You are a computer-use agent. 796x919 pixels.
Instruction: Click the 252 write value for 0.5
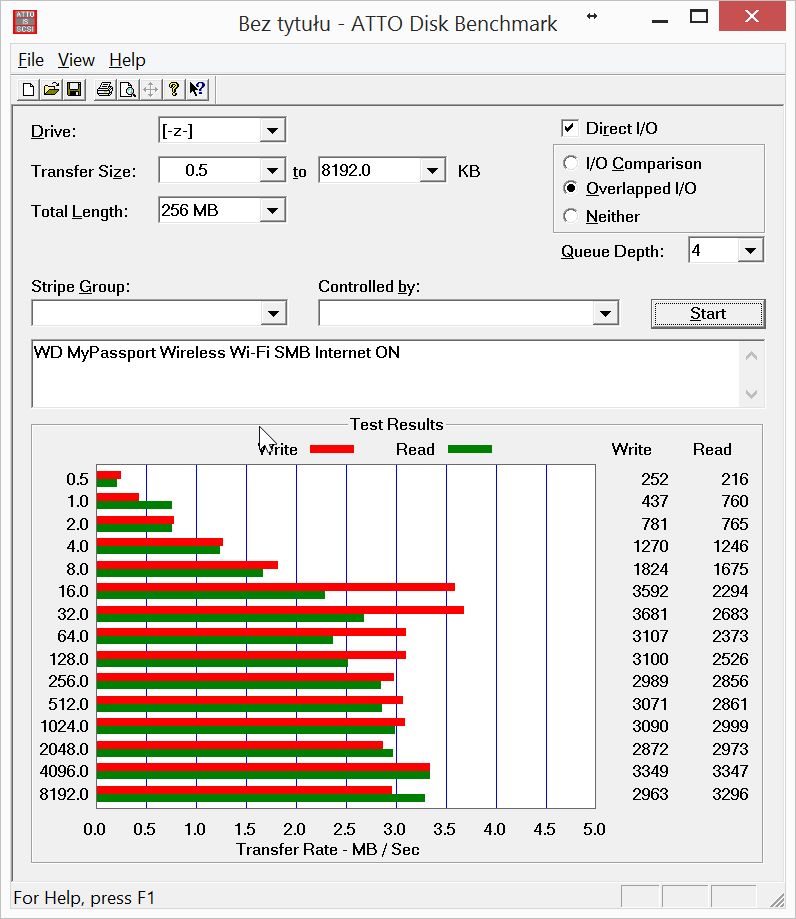[x=655, y=479]
